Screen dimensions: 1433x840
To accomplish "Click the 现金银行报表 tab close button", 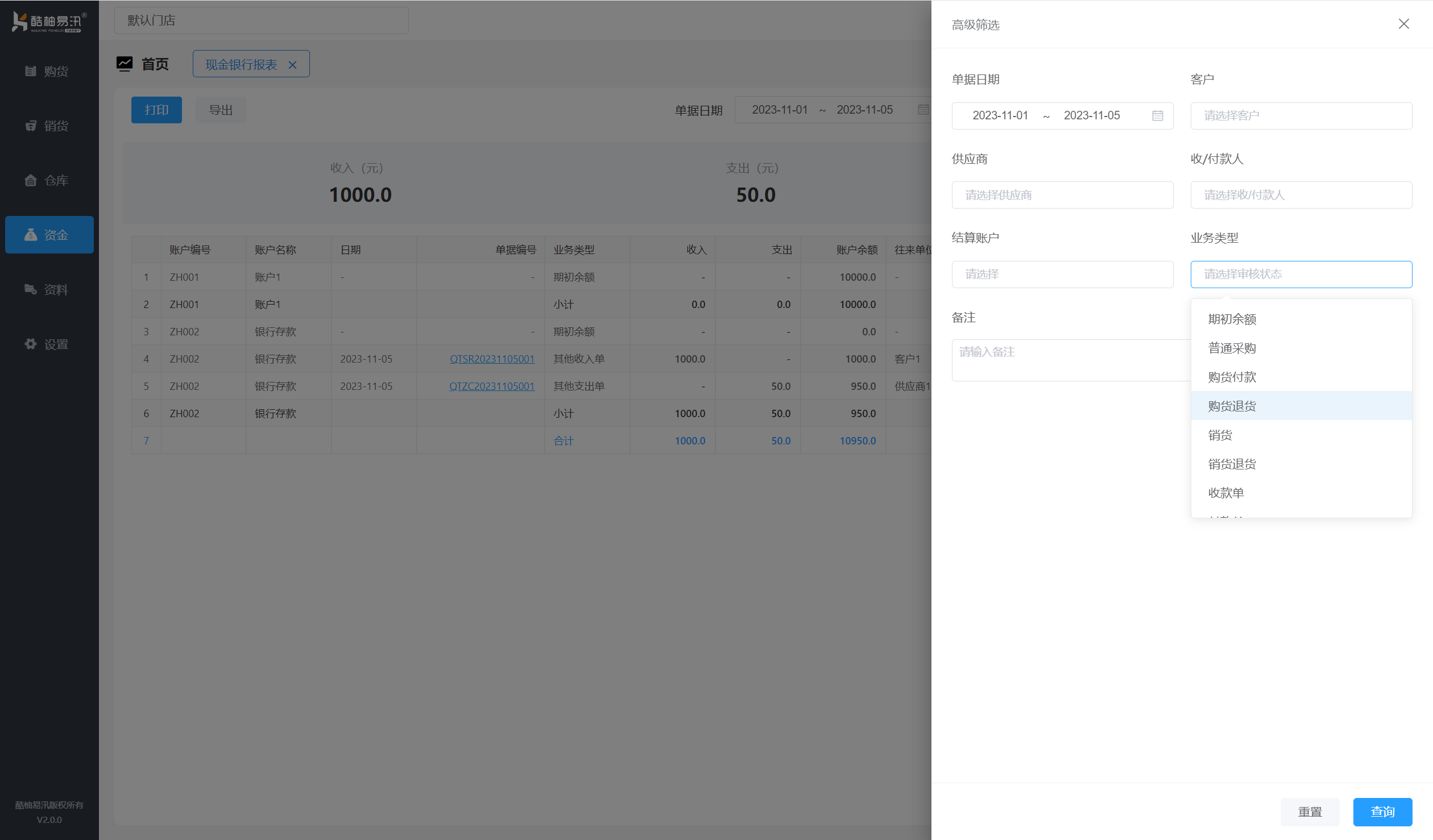I will (293, 64).
